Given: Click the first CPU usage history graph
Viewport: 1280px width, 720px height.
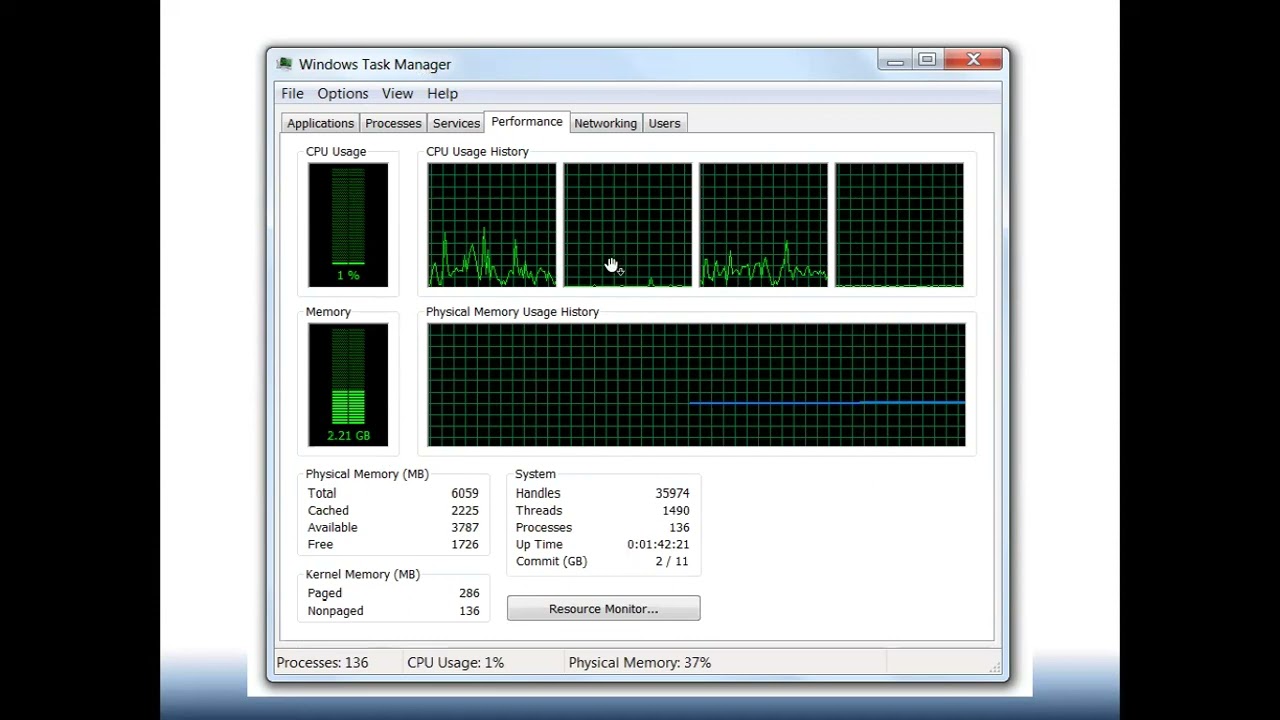Looking at the screenshot, I should click(492, 225).
